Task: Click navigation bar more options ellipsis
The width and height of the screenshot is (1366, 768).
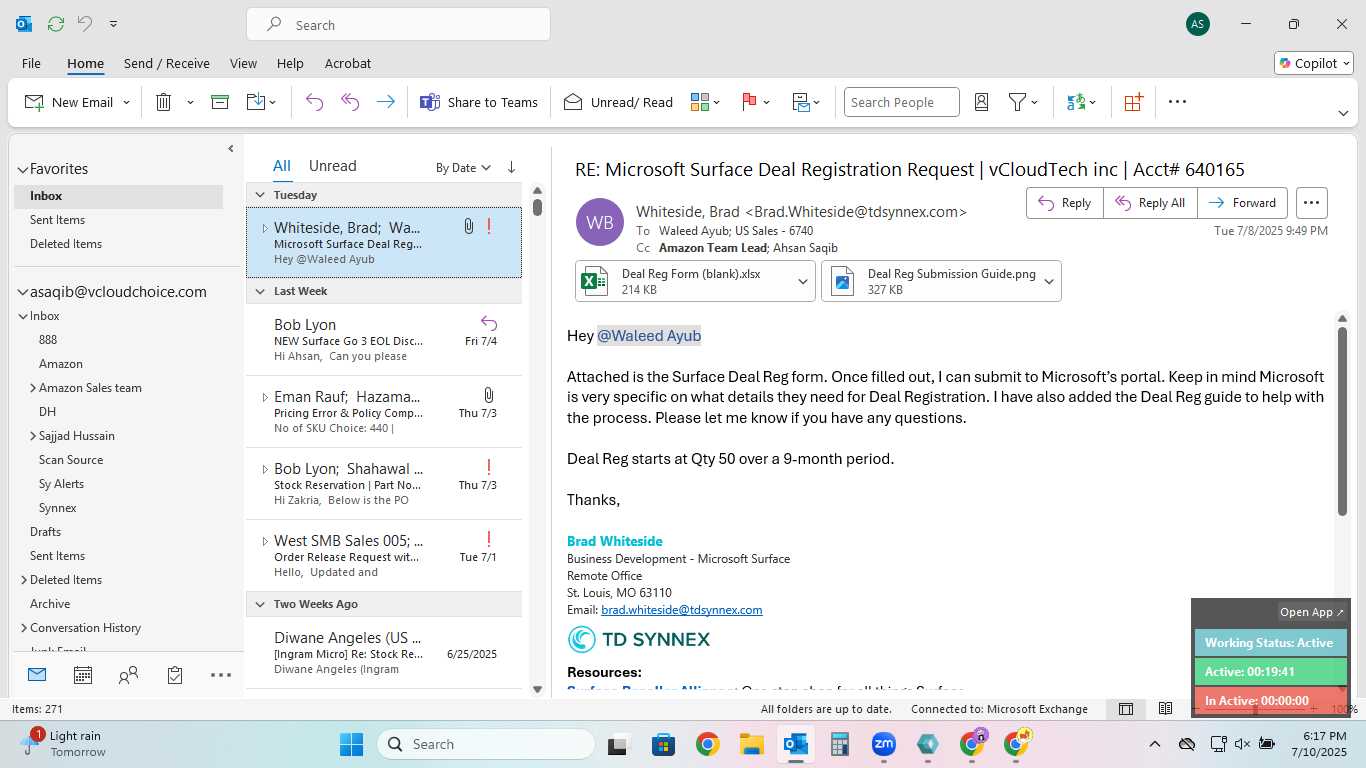Action: point(221,675)
